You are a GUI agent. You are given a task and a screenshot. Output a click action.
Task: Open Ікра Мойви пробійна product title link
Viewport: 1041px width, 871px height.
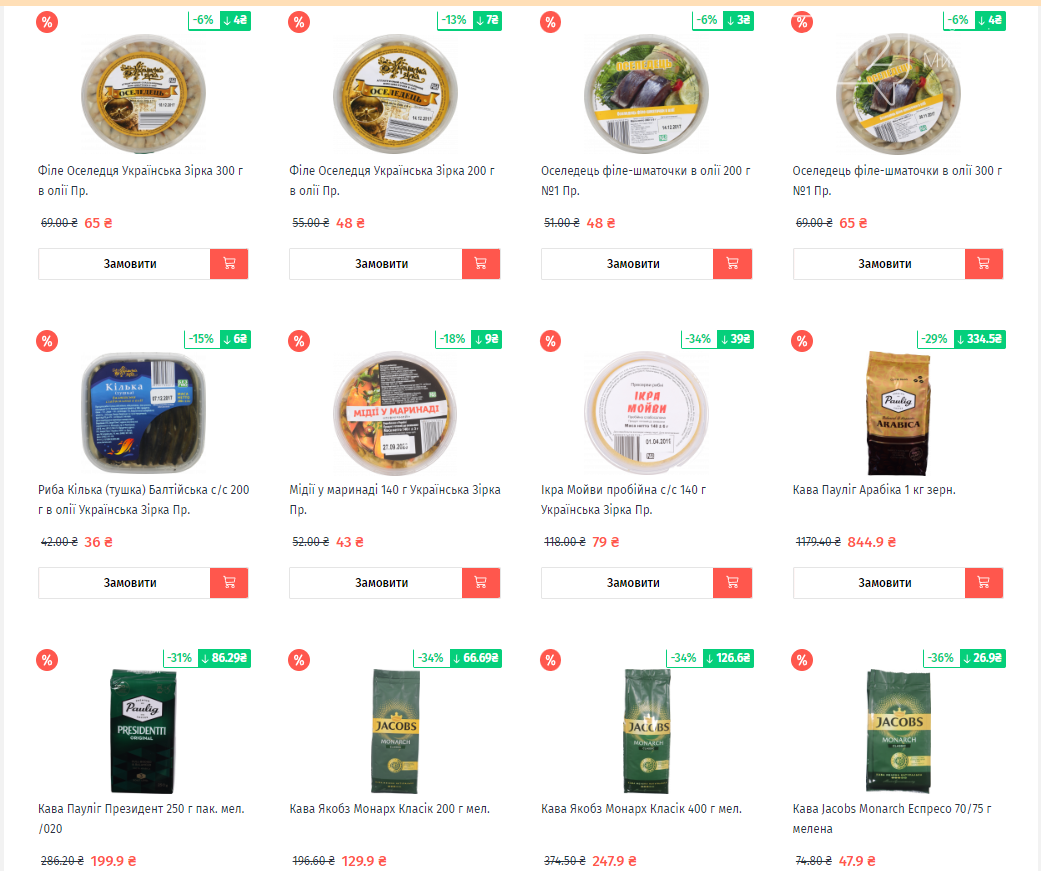click(x=623, y=499)
